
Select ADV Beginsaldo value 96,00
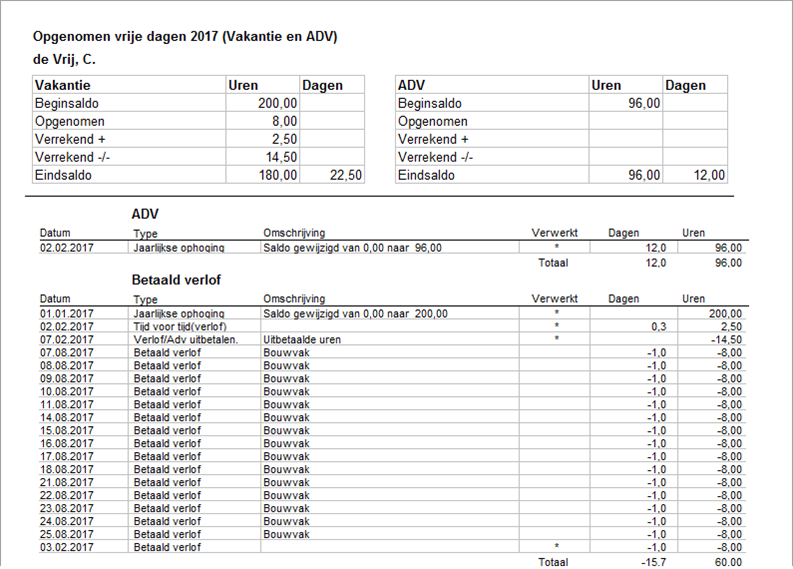point(644,103)
